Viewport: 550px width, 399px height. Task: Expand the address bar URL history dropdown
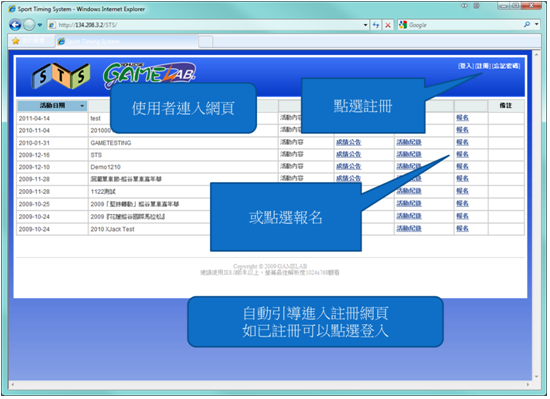tap(365, 25)
